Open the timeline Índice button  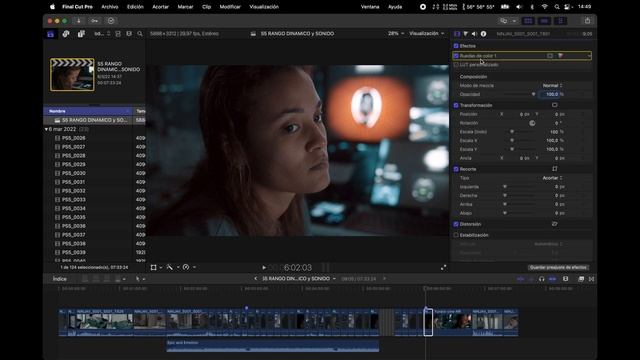point(60,279)
